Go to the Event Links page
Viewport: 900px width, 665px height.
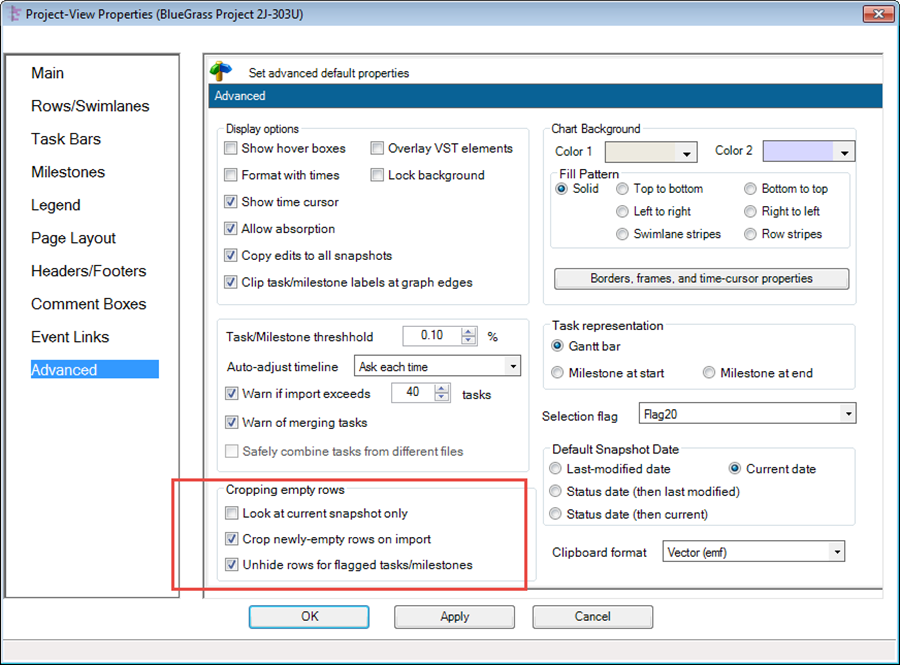point(70,337)
